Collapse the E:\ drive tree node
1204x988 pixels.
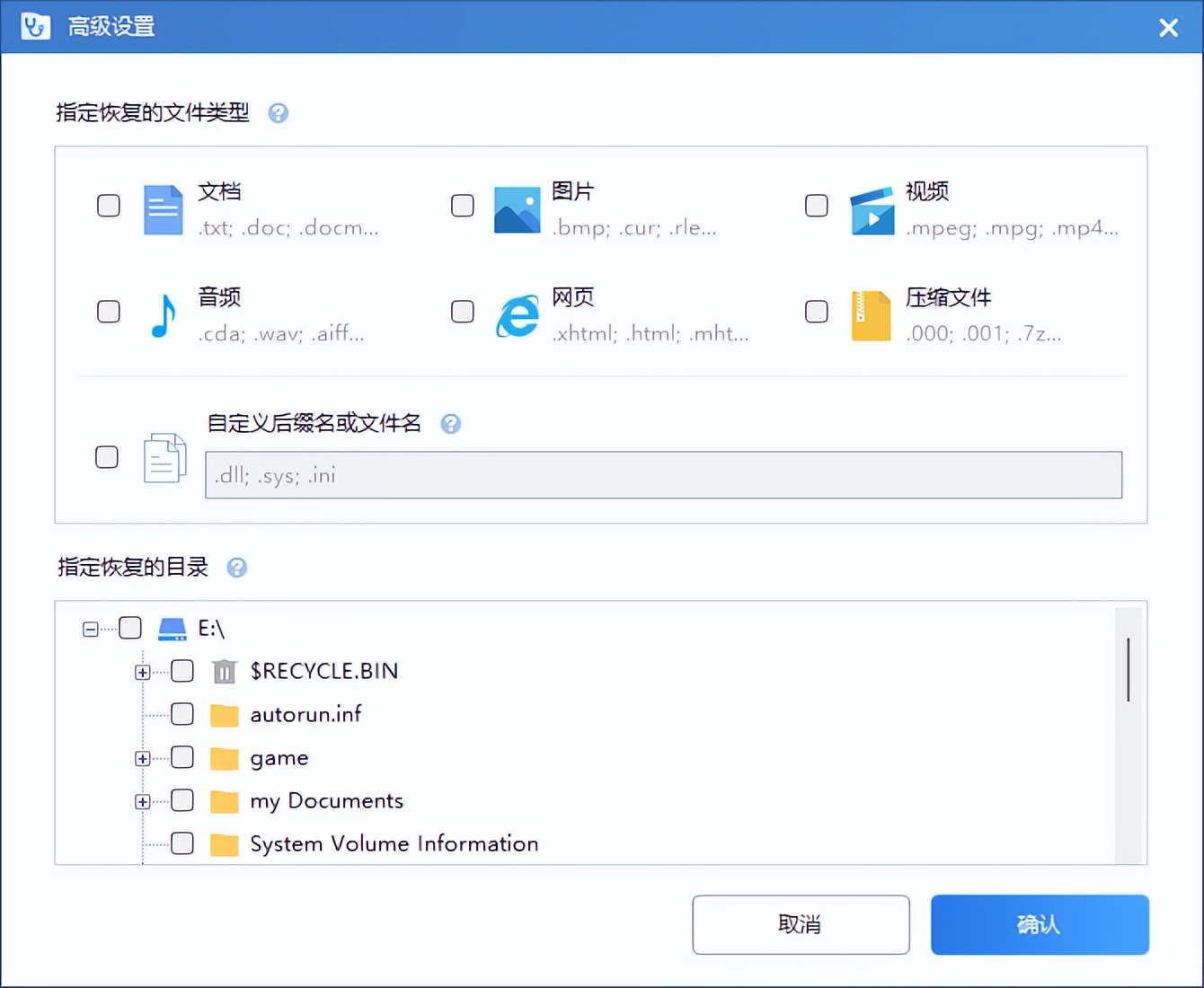(90, 628)
